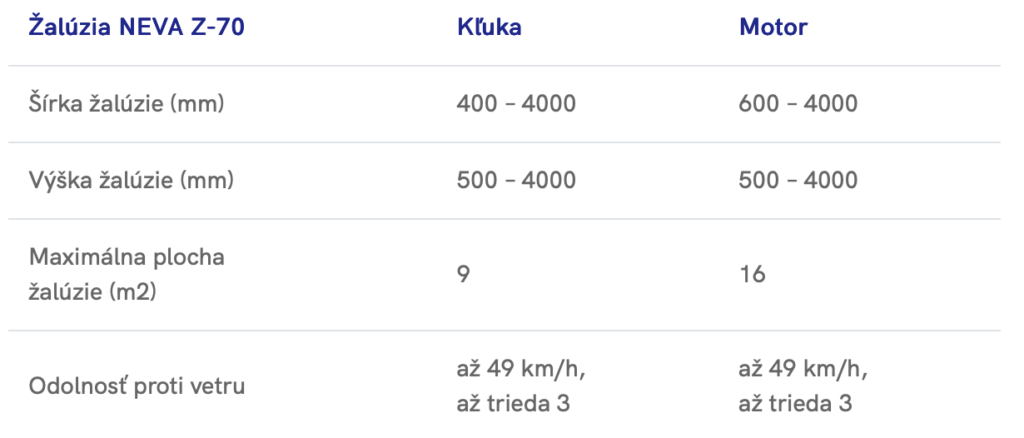Viewport: 1024px width, 438px height.
Task: Select the Motor width value 600 – 4000
Action: [798, 104]
